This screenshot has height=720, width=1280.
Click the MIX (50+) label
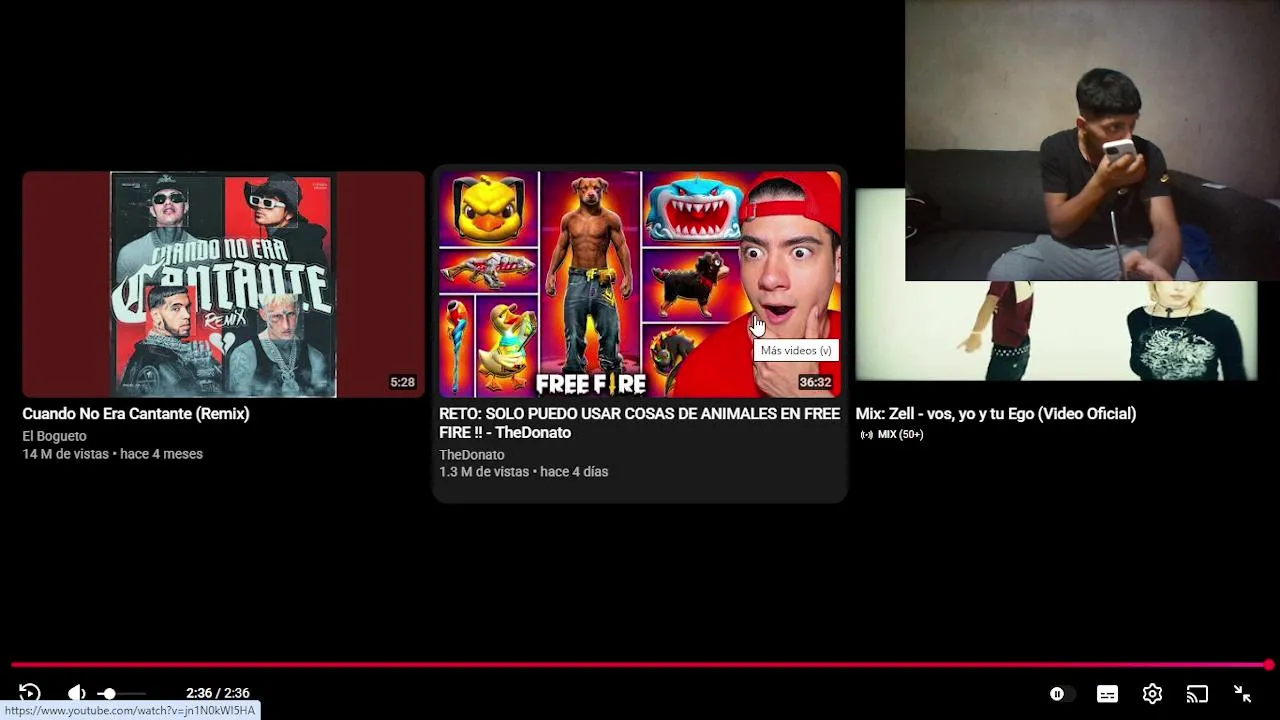(892, 435)
